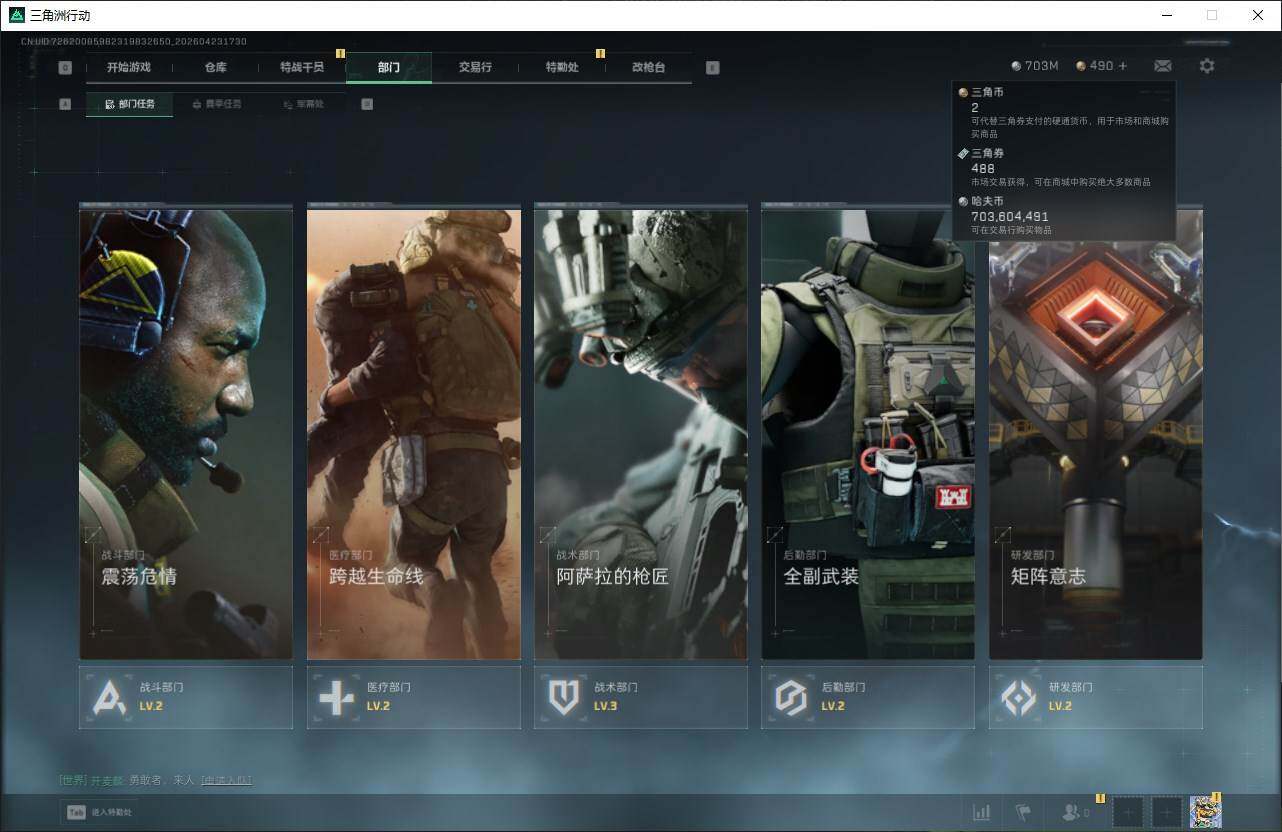Open the 交易行 tab
Screen dimensions: 1282x832
point(475,67)
